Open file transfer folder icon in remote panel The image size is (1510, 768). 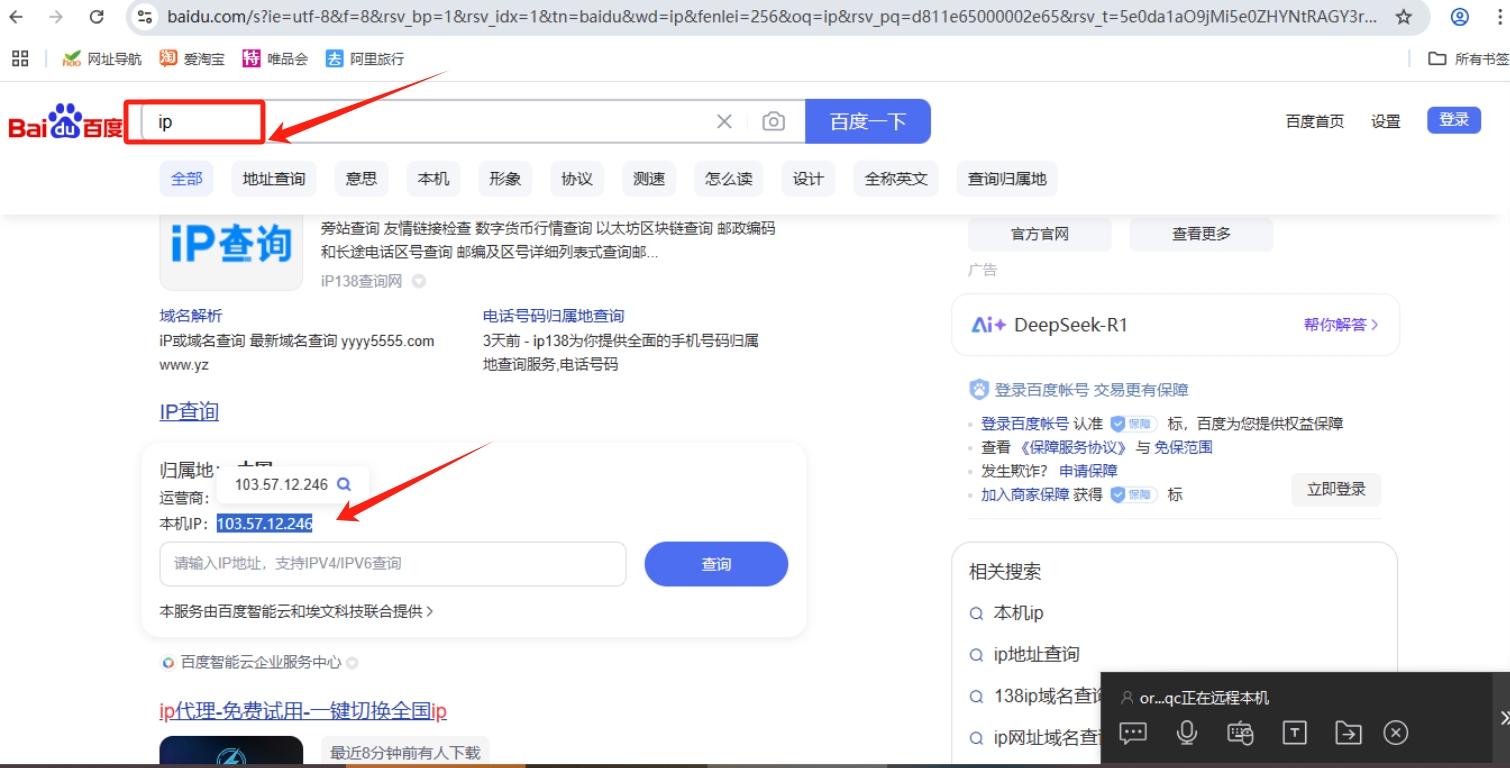coord(1348,733)
